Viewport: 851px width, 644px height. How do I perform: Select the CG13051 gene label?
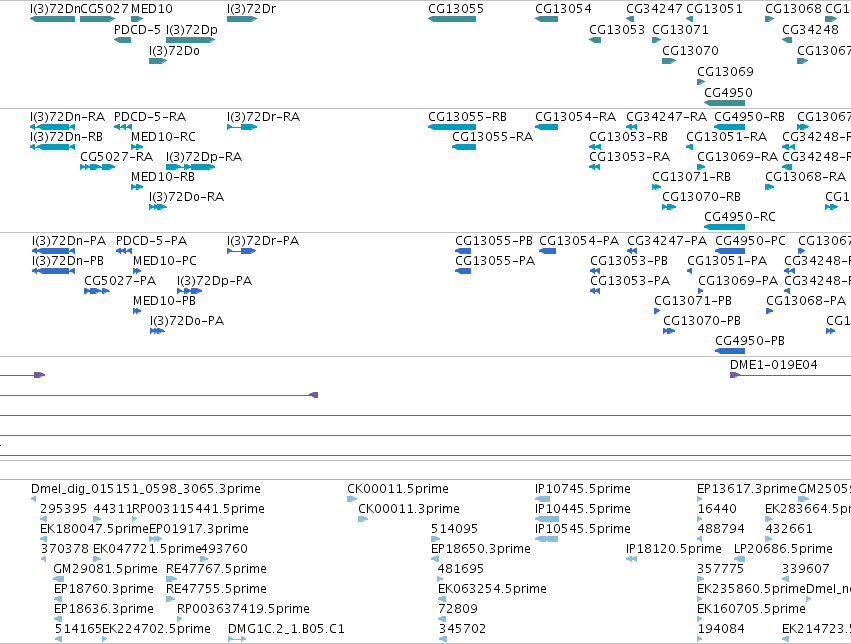point(714,9)
